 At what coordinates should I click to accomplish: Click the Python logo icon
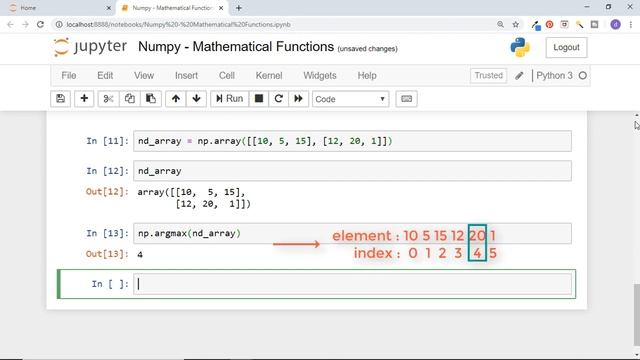520,47
